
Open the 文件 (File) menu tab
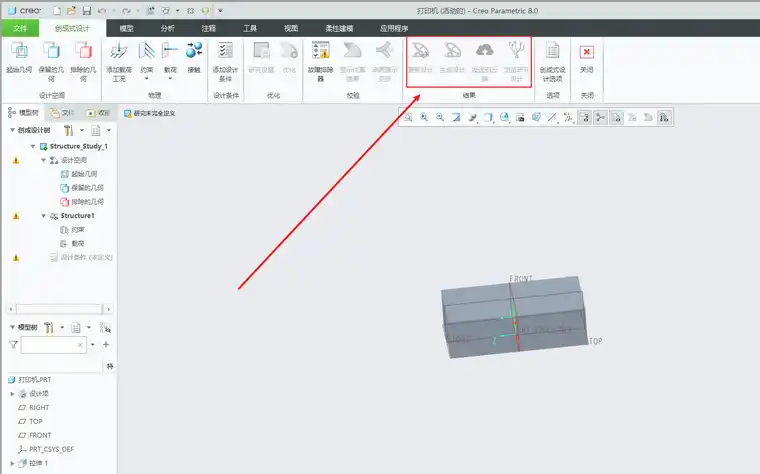(20, 28)
